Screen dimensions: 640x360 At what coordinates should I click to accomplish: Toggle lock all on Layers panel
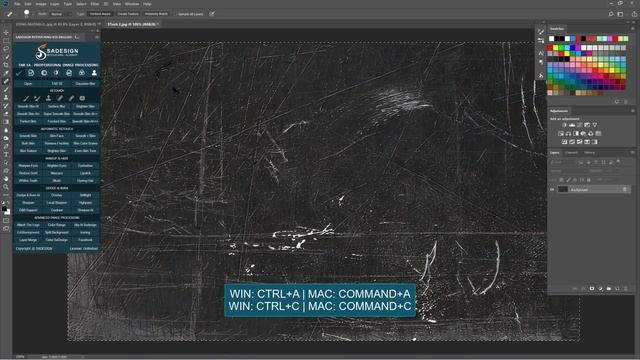click(x=589, y=180)
